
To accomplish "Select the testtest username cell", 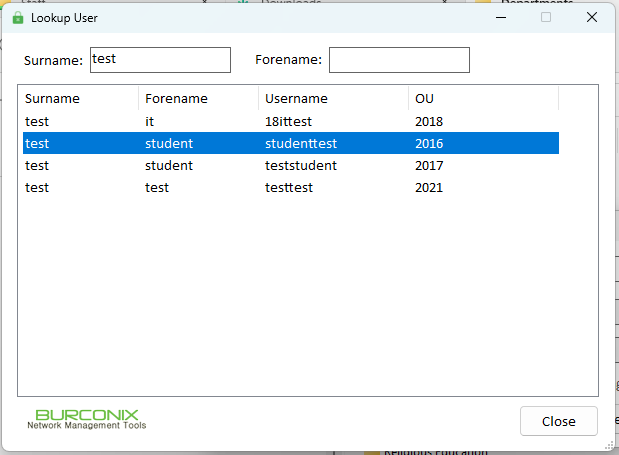I will tap(289, 187).
